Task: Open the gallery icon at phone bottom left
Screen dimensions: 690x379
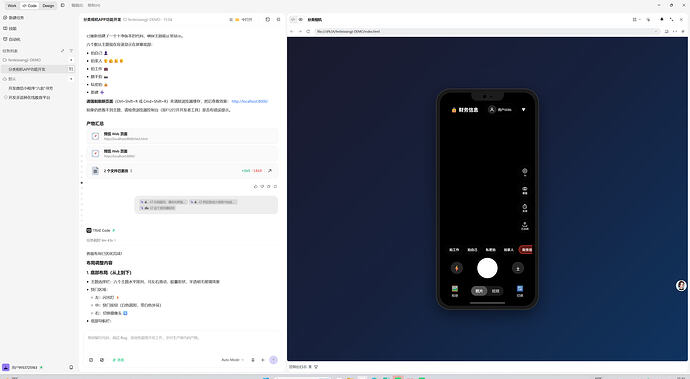Action: pyautogui.click(x=455, y=291)
